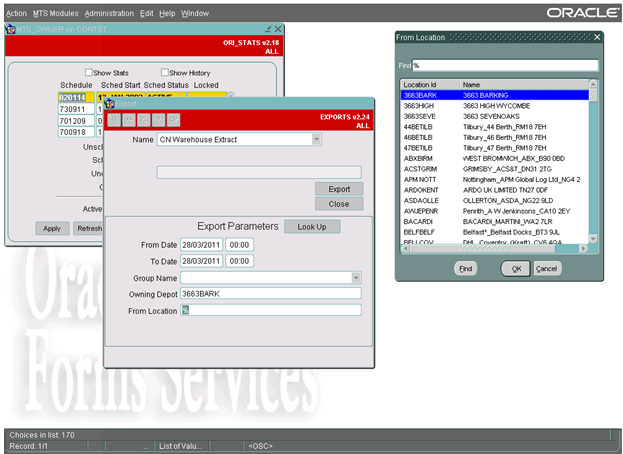This screenshot has height=454, width=623.
Task: Click the Find text field containing %
Action: pos(505,66)
